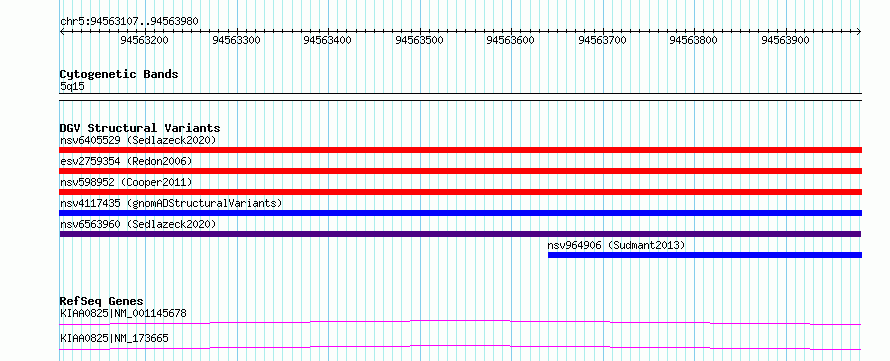Screen dimensions: 890x361
Task: Click ruler position 94563300
Action: click(x=236, y=40)
